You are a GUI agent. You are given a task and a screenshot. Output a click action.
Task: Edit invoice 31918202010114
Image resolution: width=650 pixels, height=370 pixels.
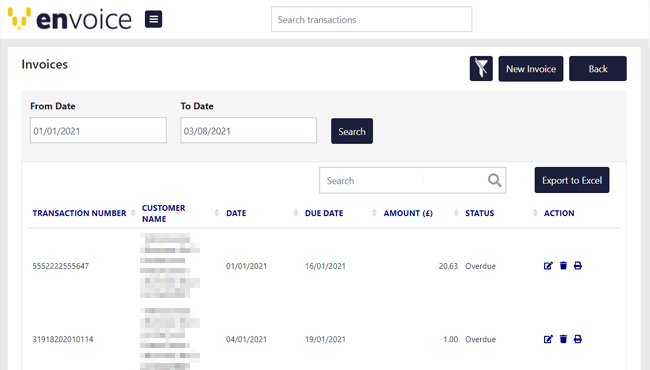tap(548, 339)
